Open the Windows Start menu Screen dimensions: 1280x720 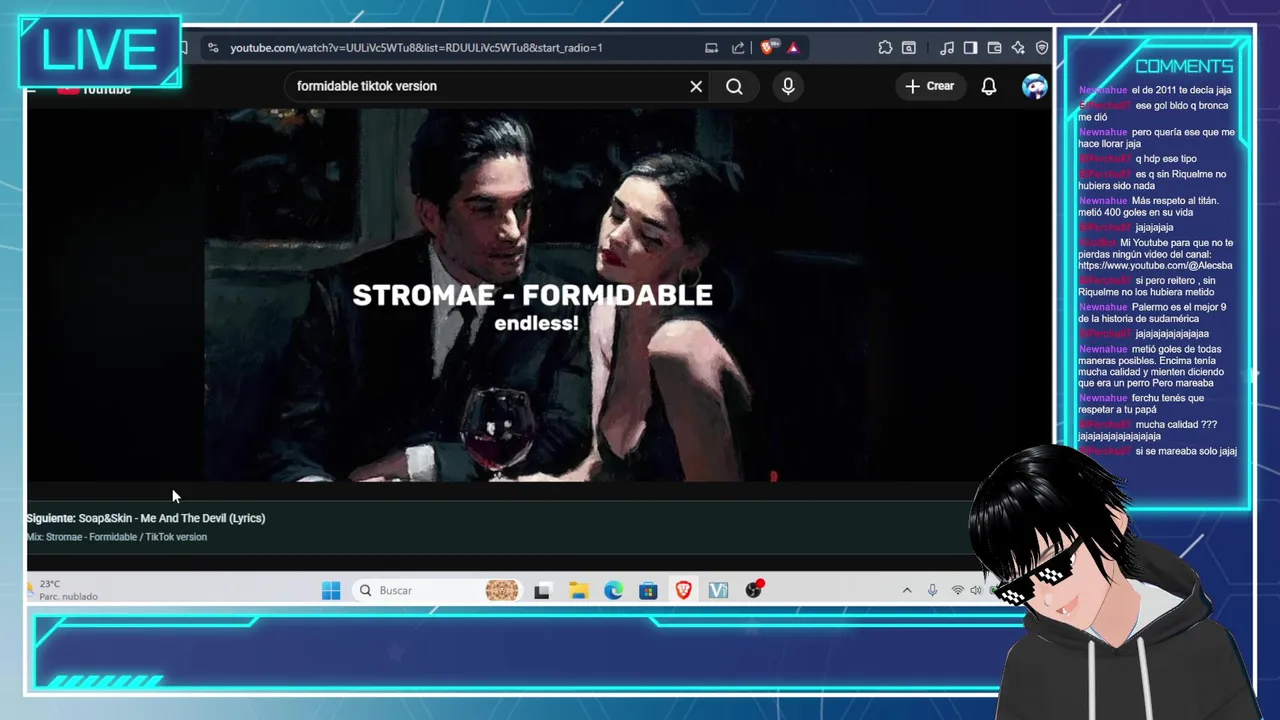tap(331, 590)
